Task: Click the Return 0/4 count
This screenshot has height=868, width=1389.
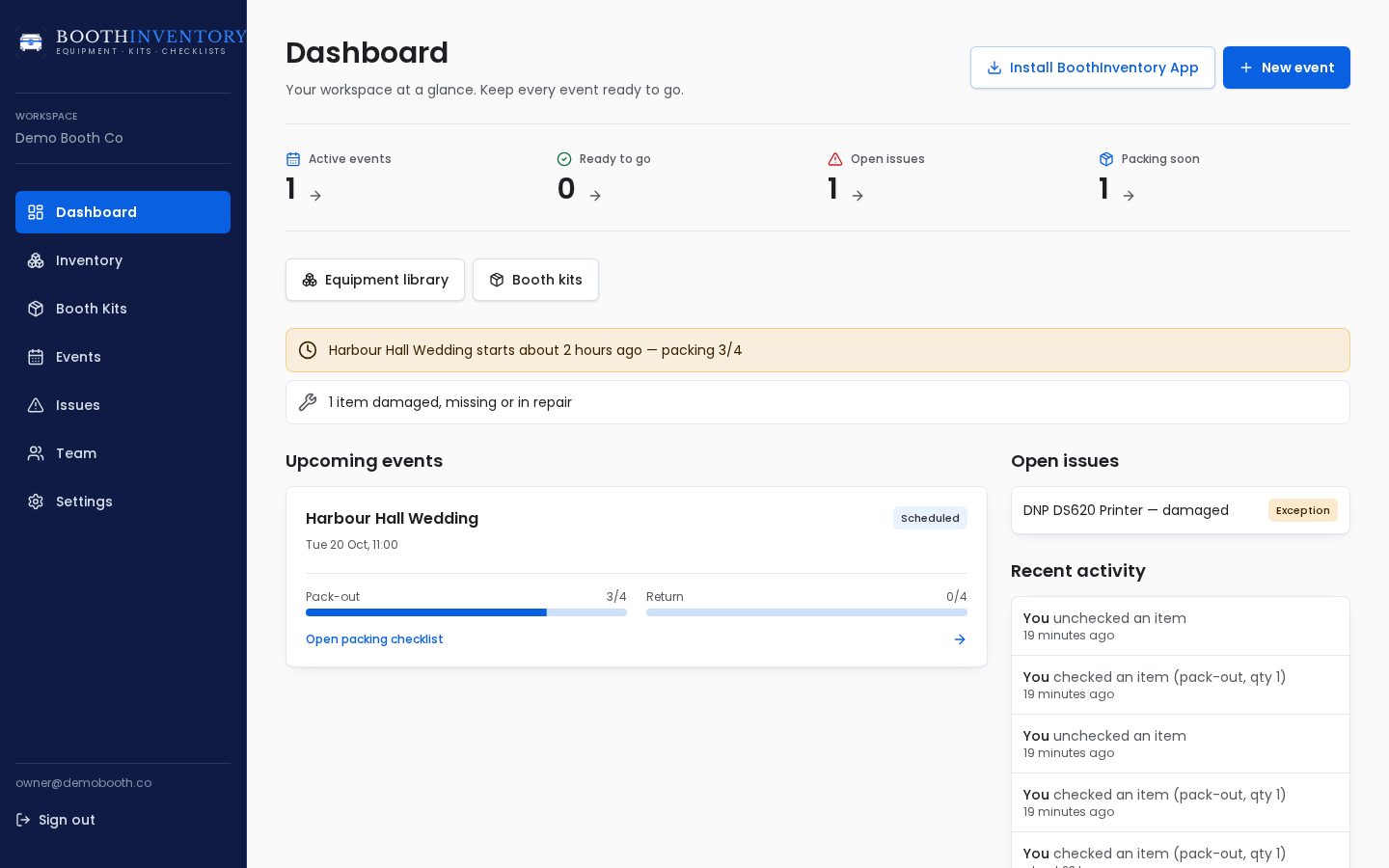Action: [x=957, y=597]
